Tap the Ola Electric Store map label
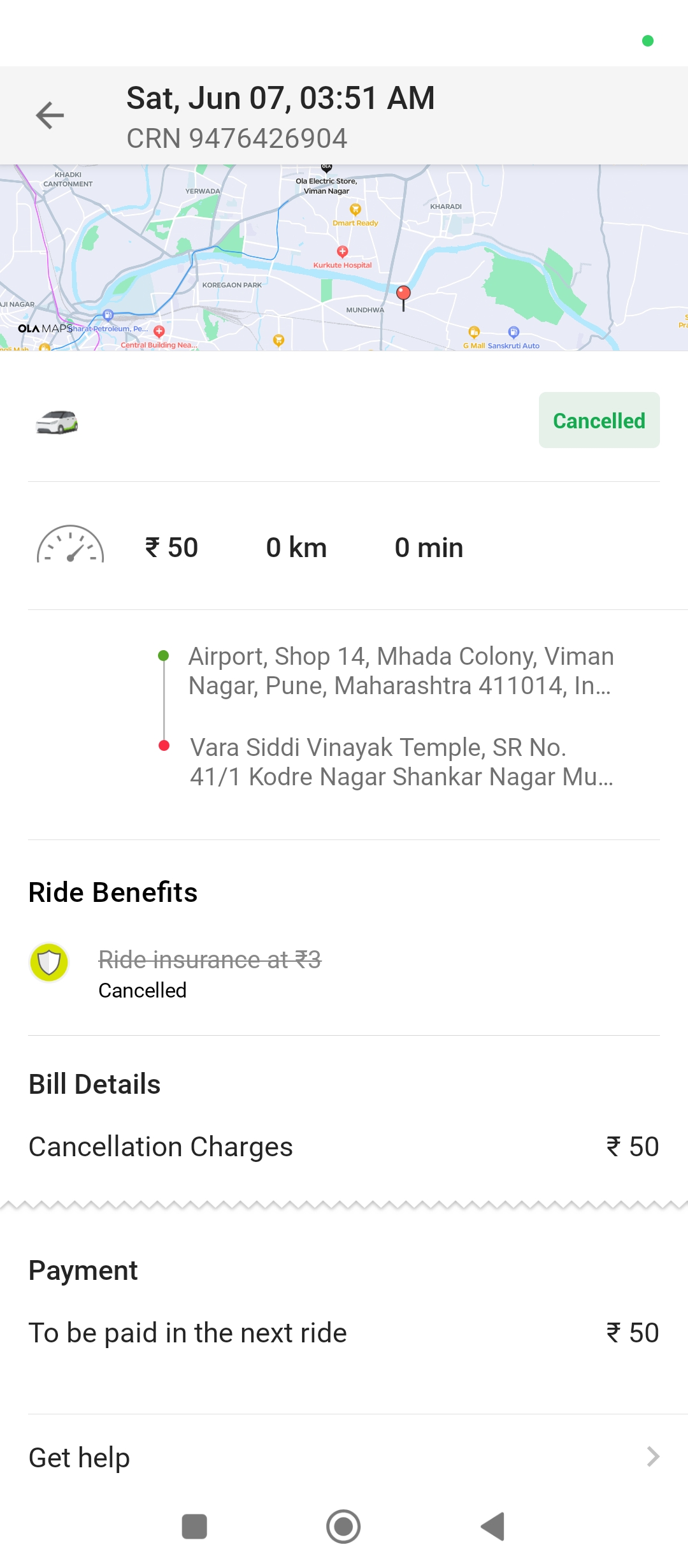 pyautogui.click(x=326, y=185)
